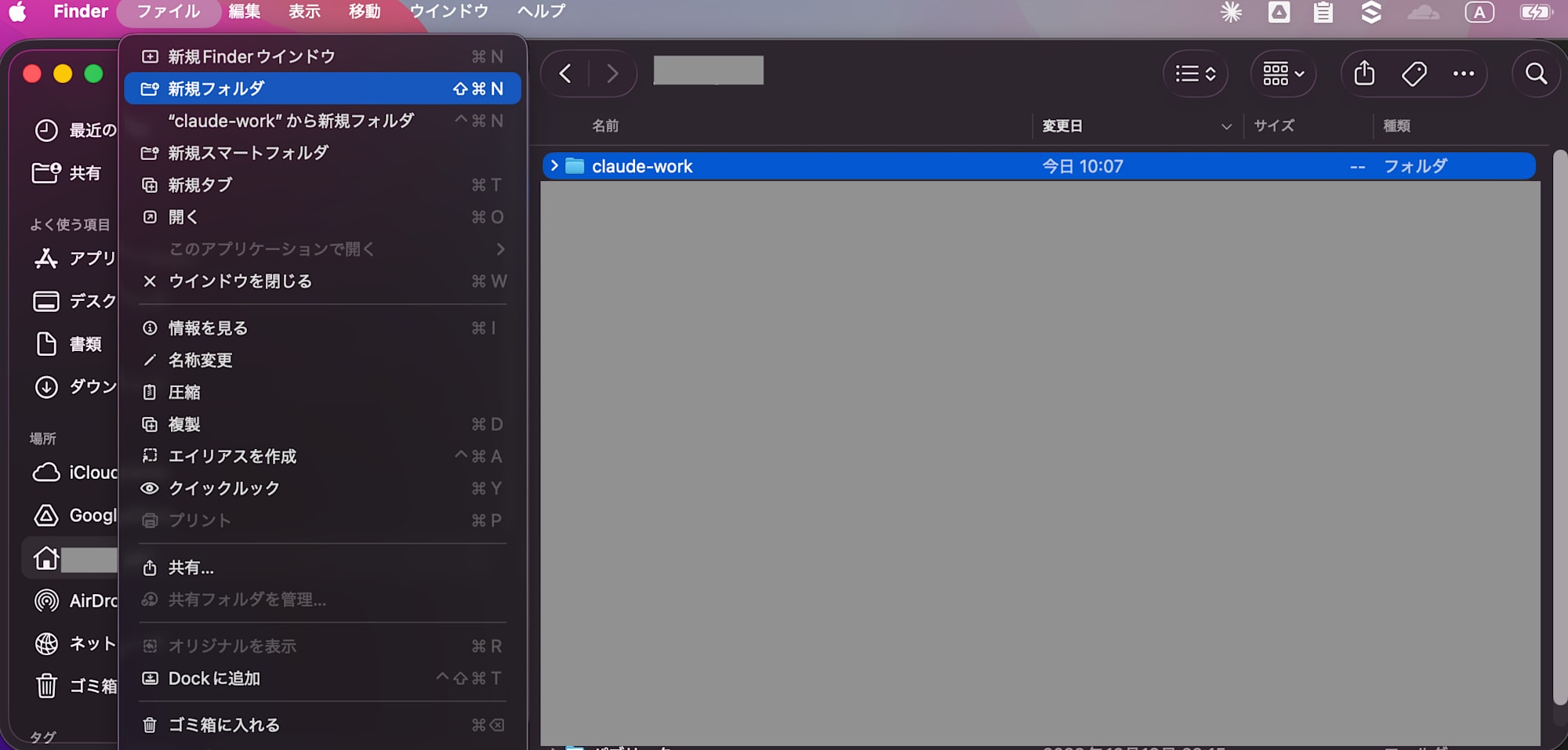The height and width of the screenshot is (750, 1568).
Task: Click the sparkle status icon in the menu bar
Action: pyautogui.click(x=1231, y=12)
